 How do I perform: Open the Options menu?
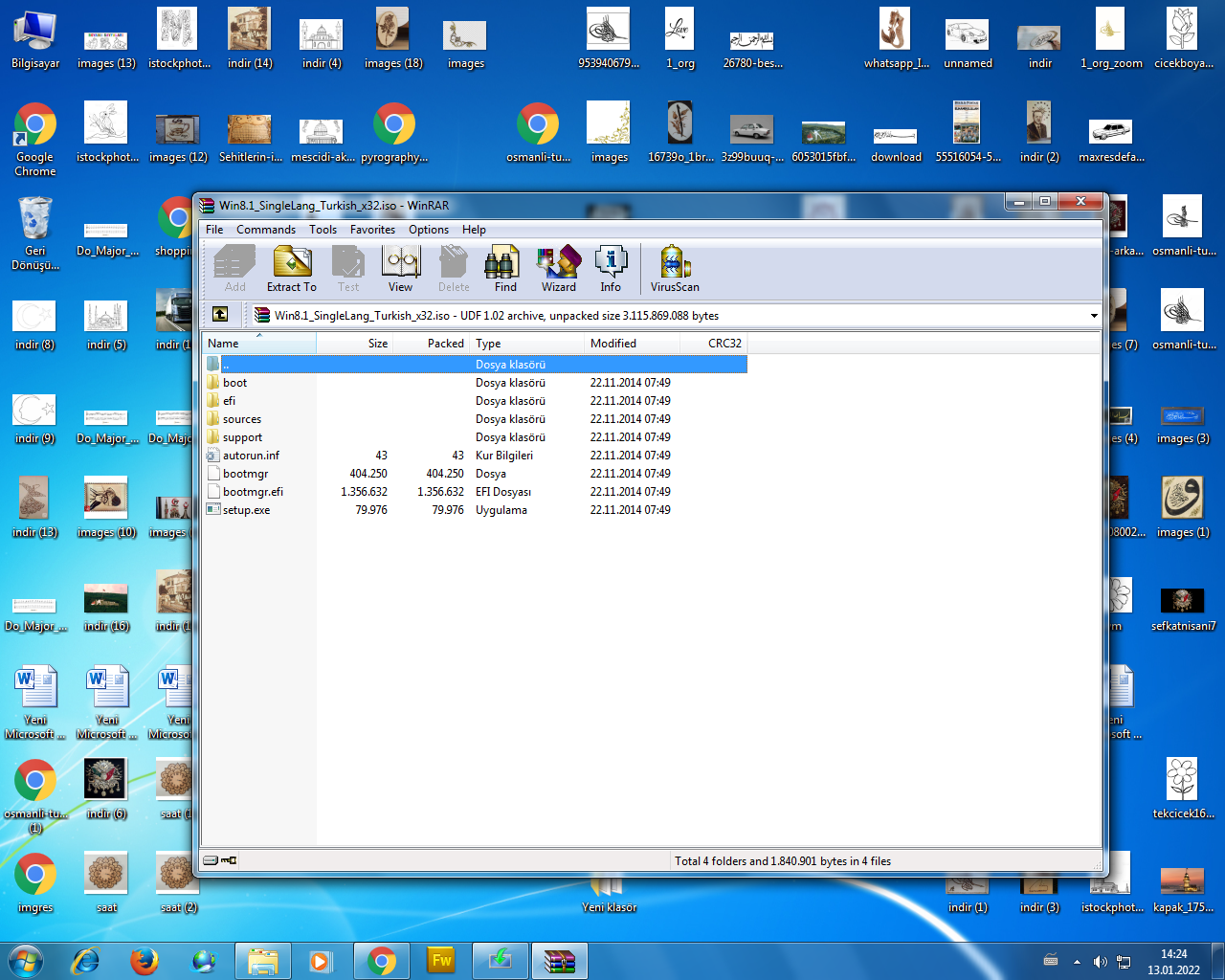tap(429, 230)
